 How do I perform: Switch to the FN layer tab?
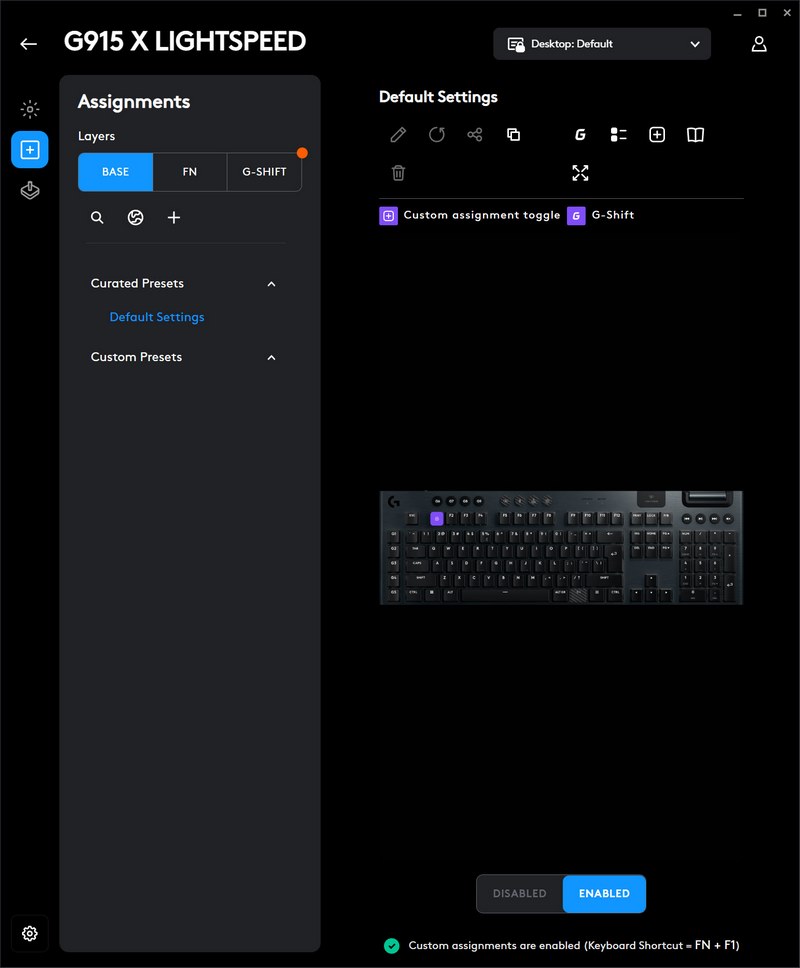(190, 172)
